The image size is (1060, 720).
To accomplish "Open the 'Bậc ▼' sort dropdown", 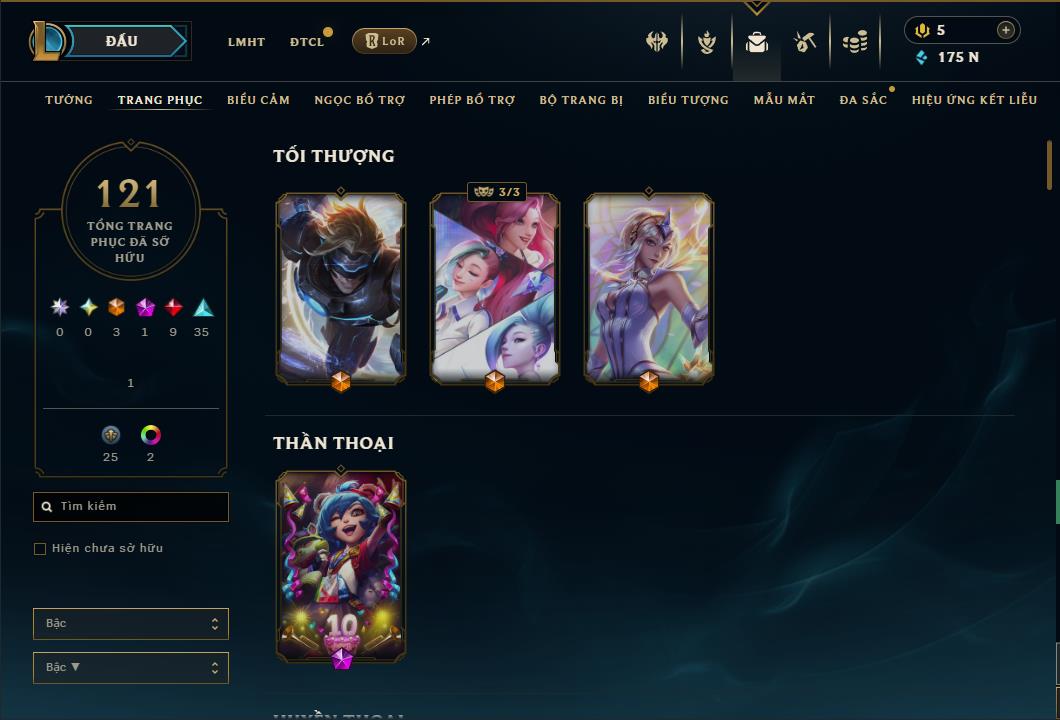I will click(130, 667).
